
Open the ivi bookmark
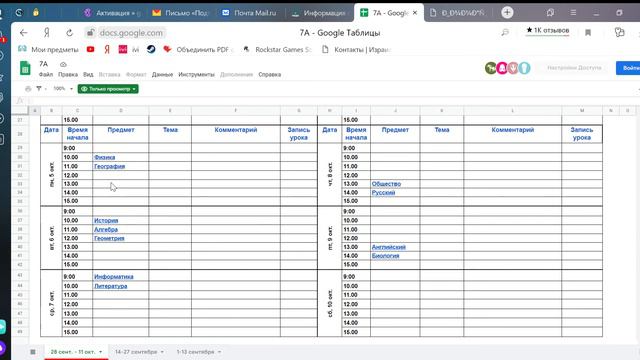pyautogui.click(x=129, y=49)
